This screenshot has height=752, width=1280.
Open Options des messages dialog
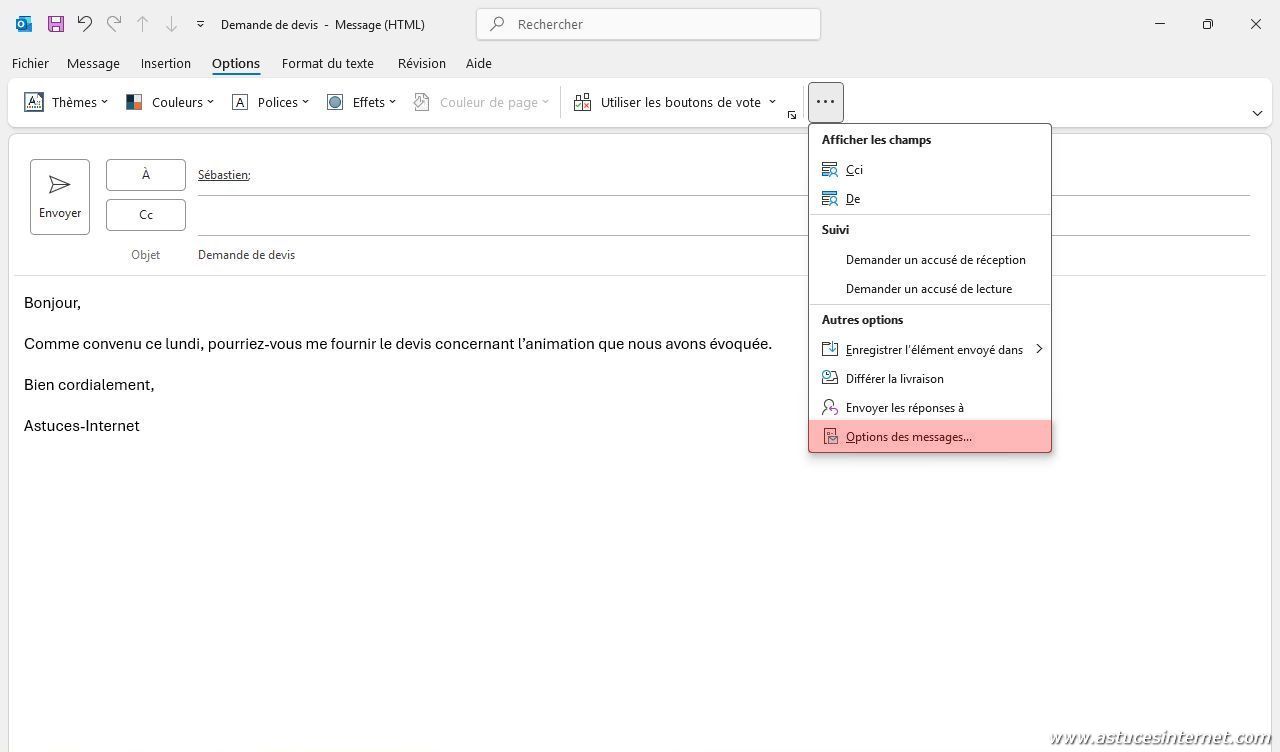point(908,437)
